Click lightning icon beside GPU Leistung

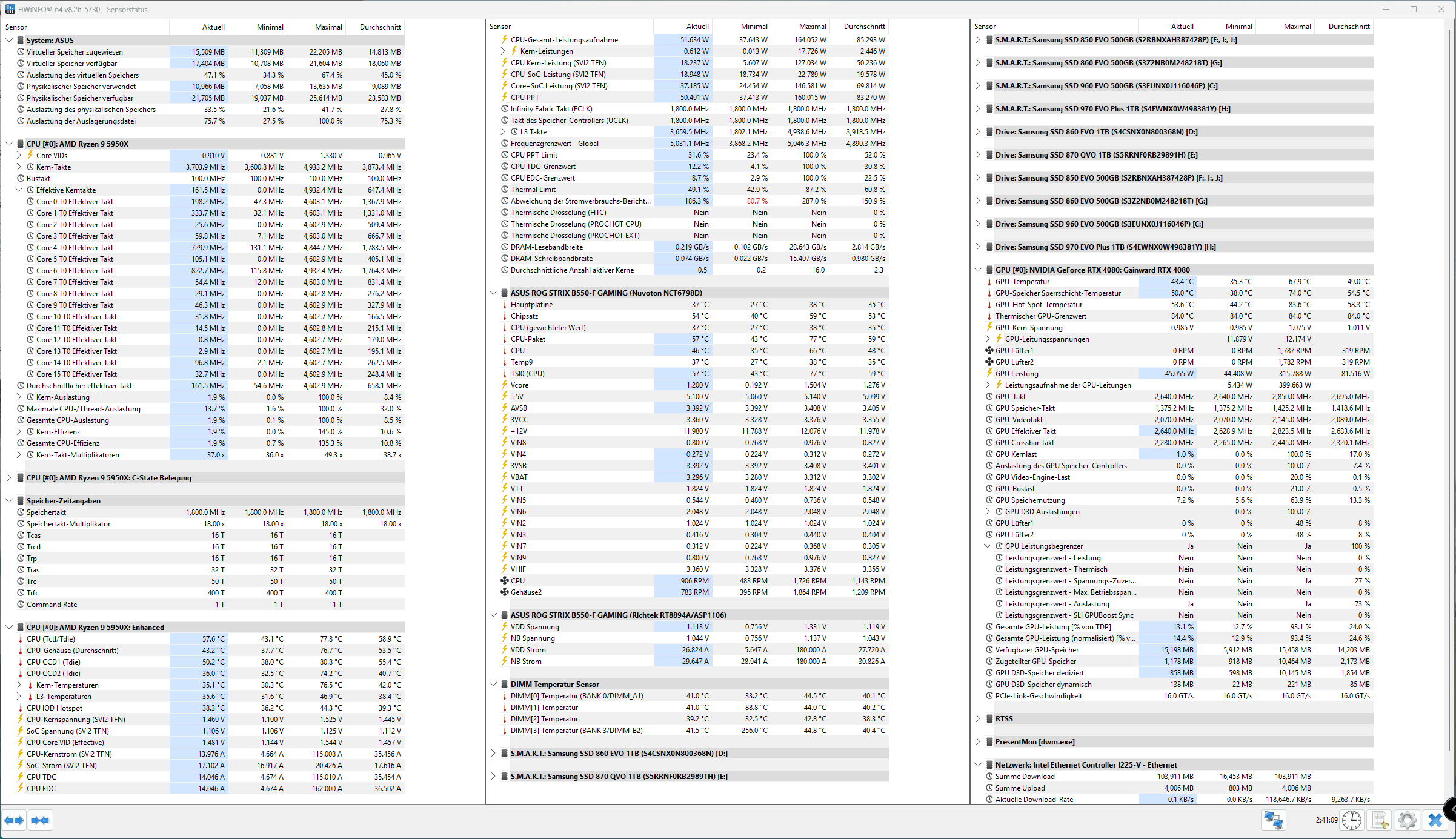coord(989,373)
